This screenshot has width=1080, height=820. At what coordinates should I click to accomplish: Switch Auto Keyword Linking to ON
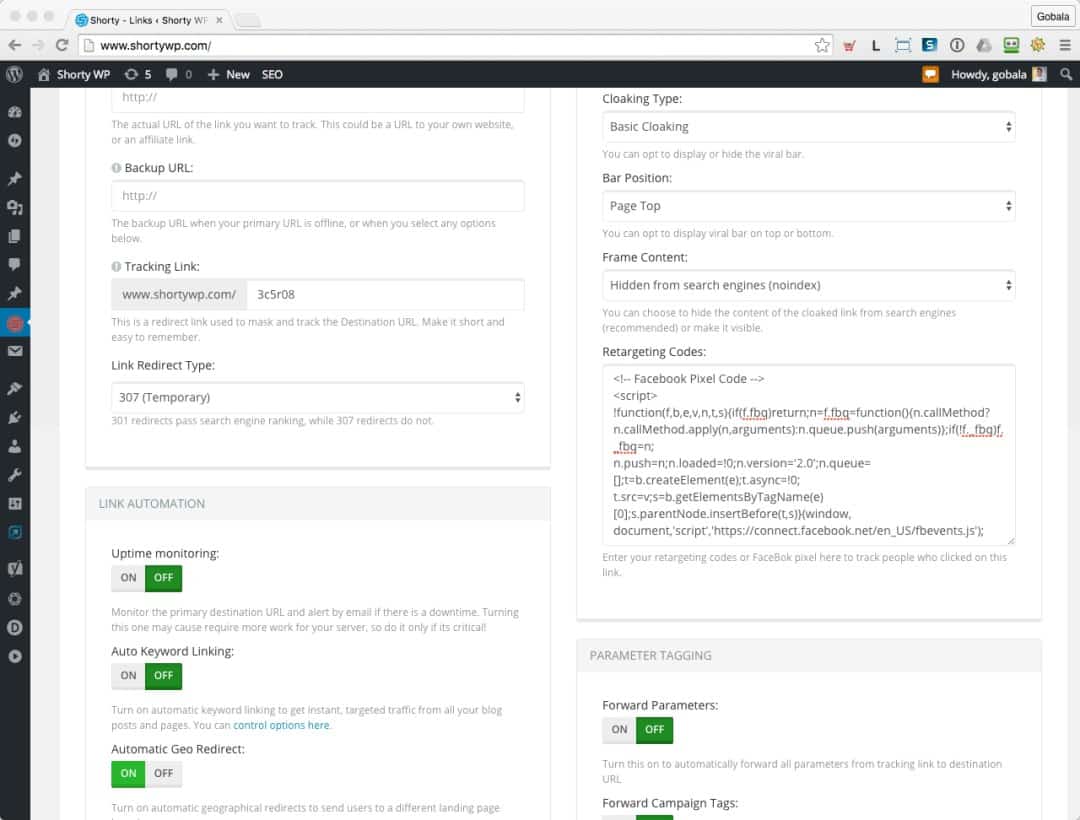(x=129, y=676)
